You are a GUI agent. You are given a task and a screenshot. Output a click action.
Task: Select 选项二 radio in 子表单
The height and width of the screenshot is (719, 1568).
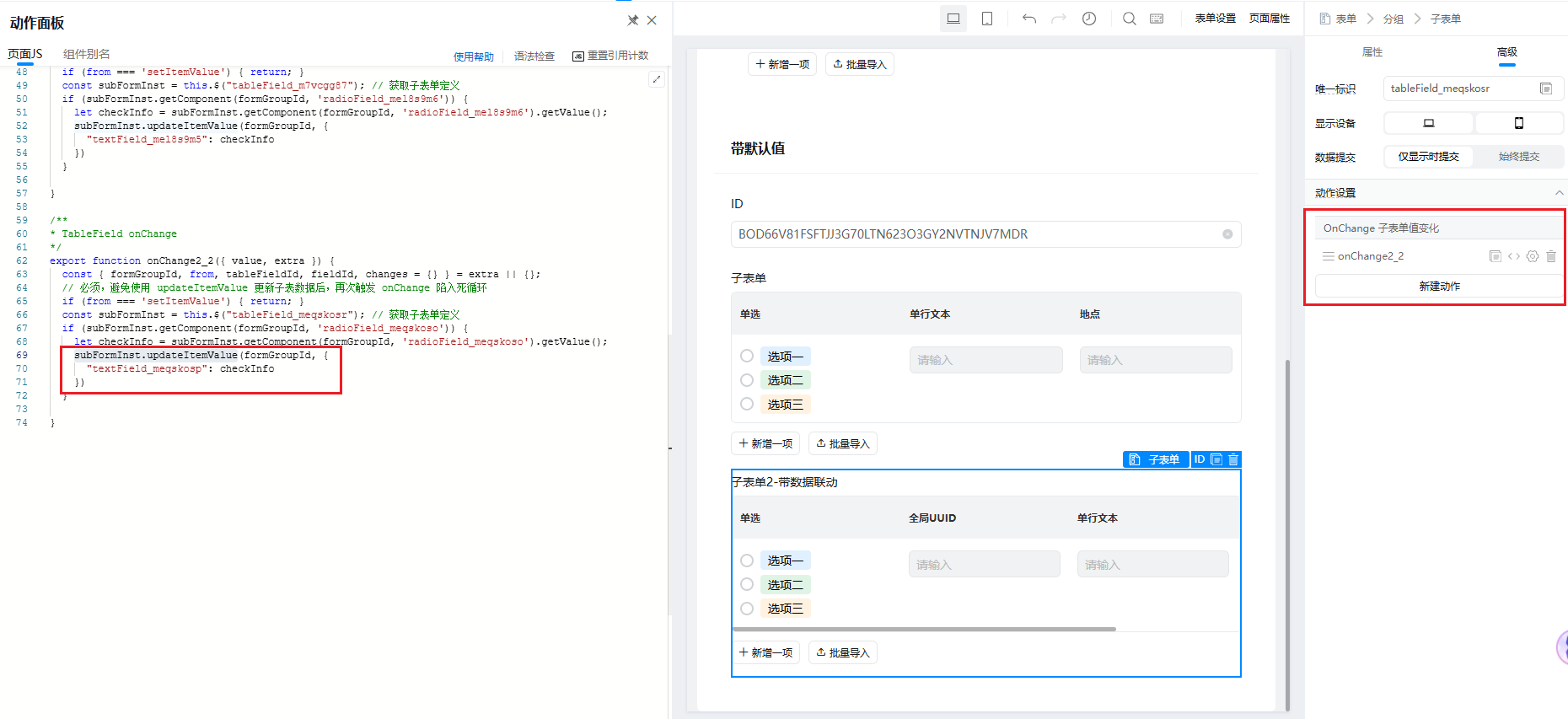[747, 380]
